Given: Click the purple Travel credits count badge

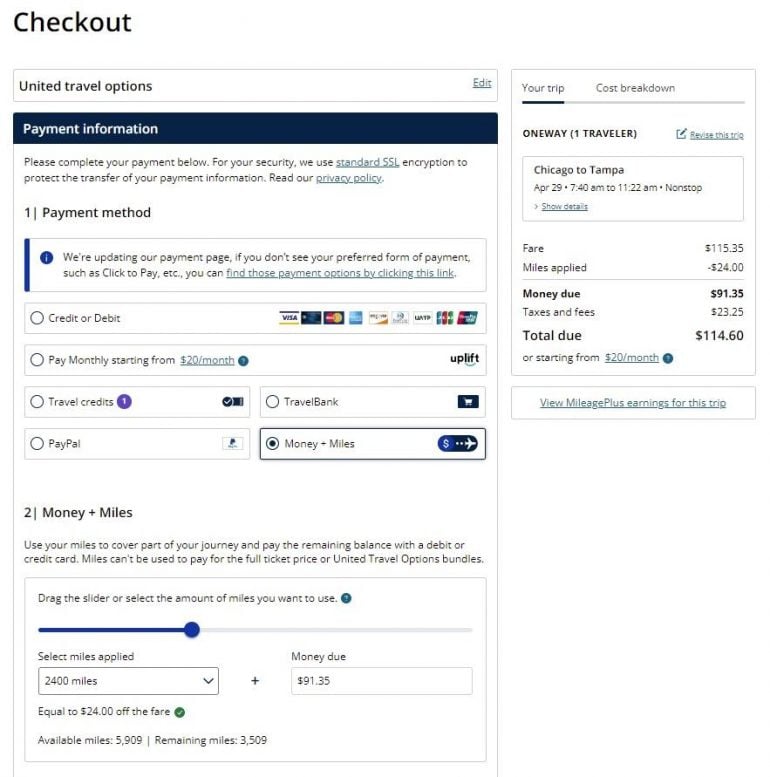Looking at the screenshot, I should pos(125,402).
